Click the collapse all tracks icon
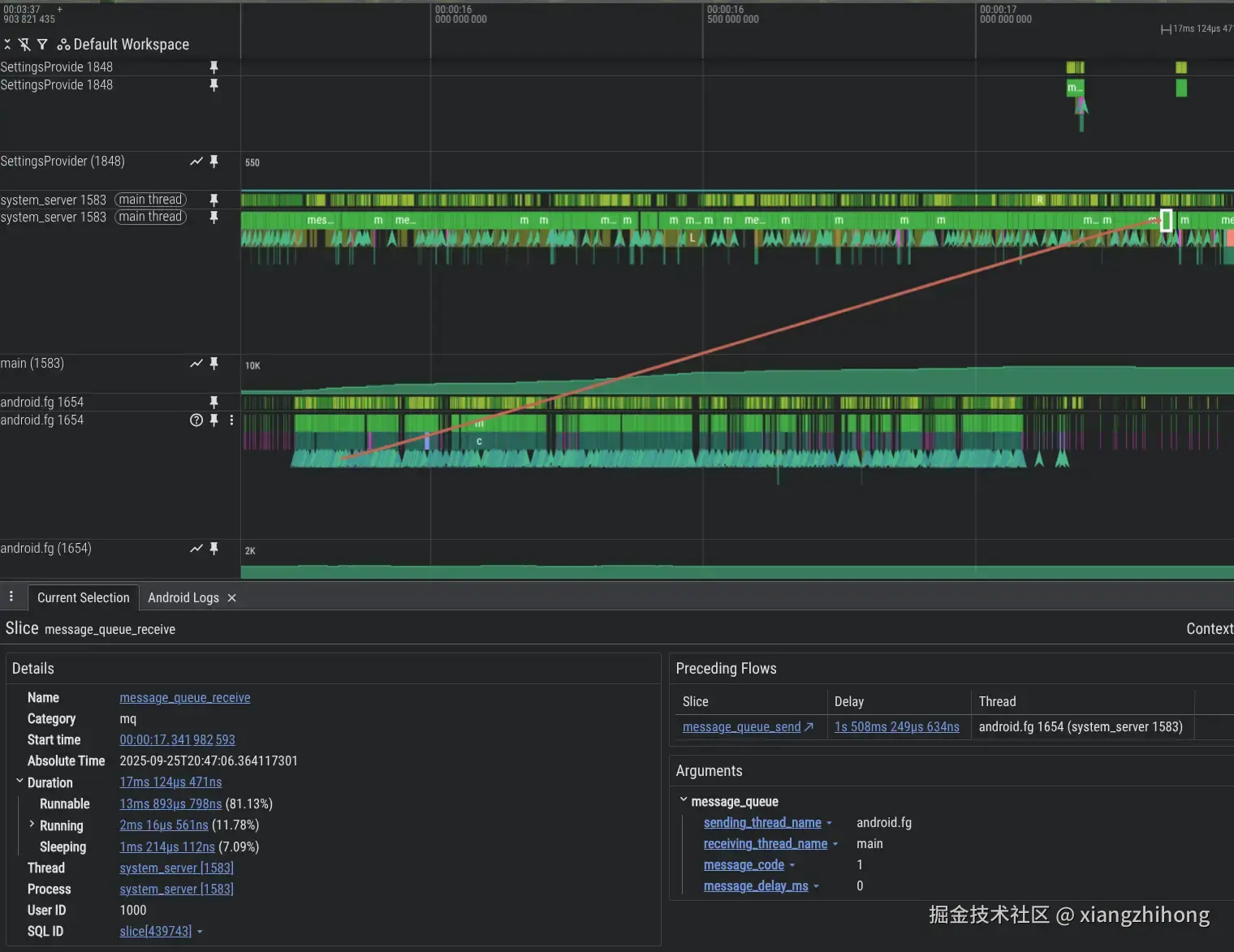 coord(7,45)
